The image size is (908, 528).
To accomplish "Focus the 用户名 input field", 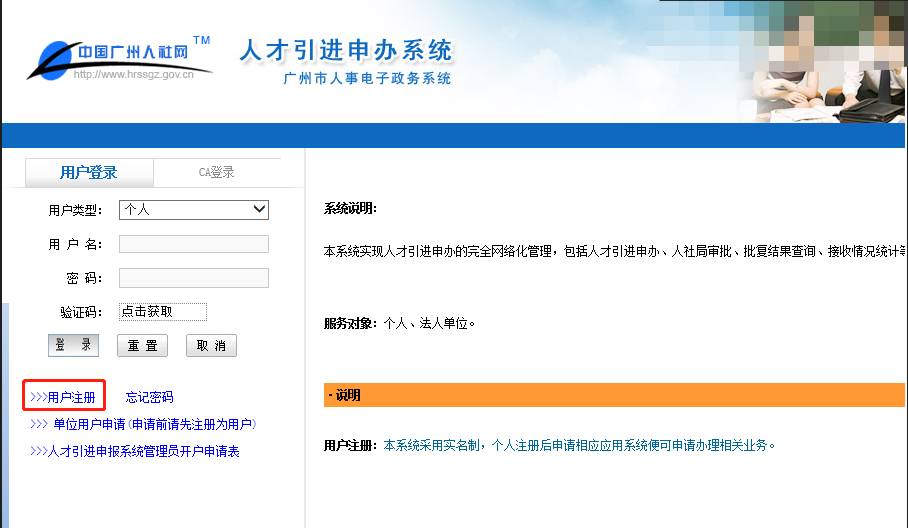I will click(x=194, y=244).
